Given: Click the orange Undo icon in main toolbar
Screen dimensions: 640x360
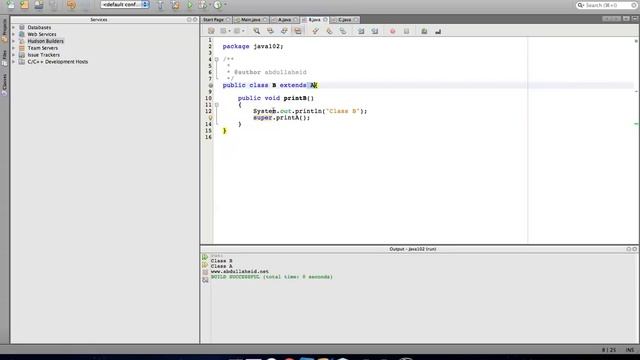Looking at the screenshot, I should pos(71,4).
